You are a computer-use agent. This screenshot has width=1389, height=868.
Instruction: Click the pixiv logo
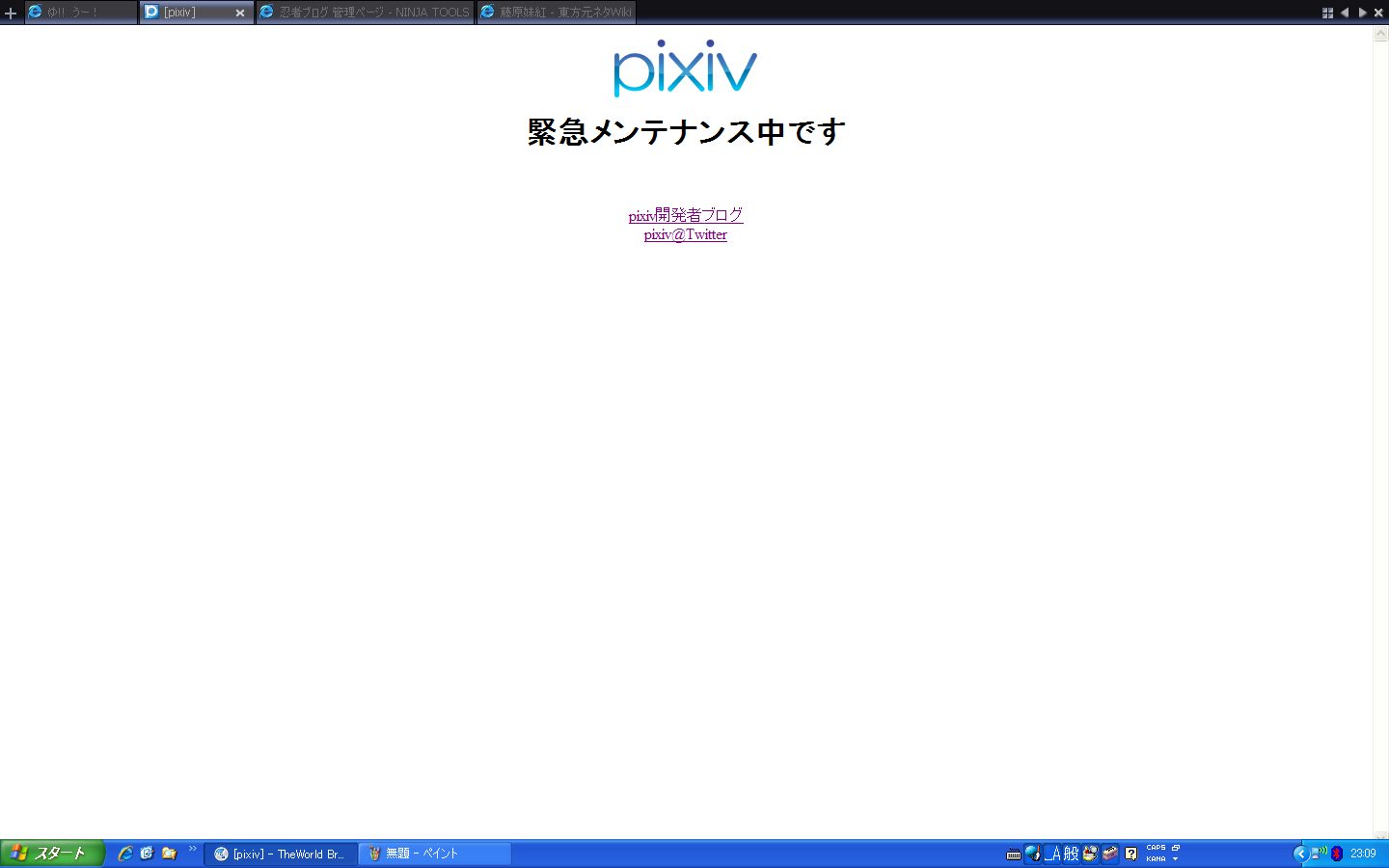(x=686, y=68)
